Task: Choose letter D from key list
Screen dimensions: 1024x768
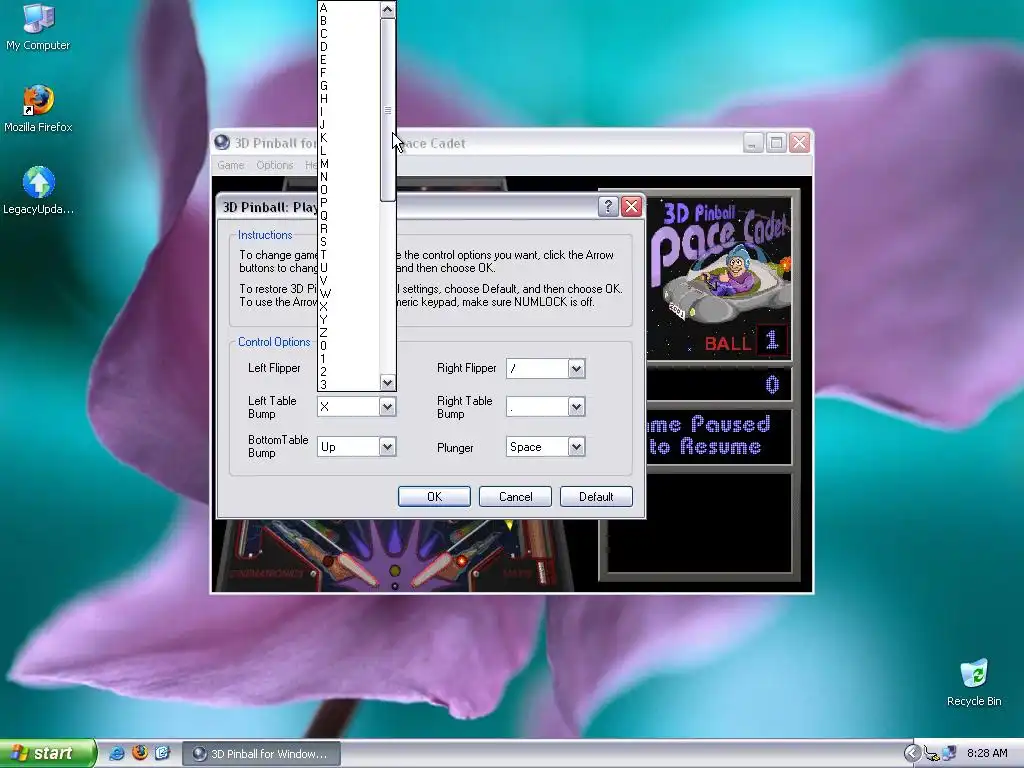Action: [349, 47]
